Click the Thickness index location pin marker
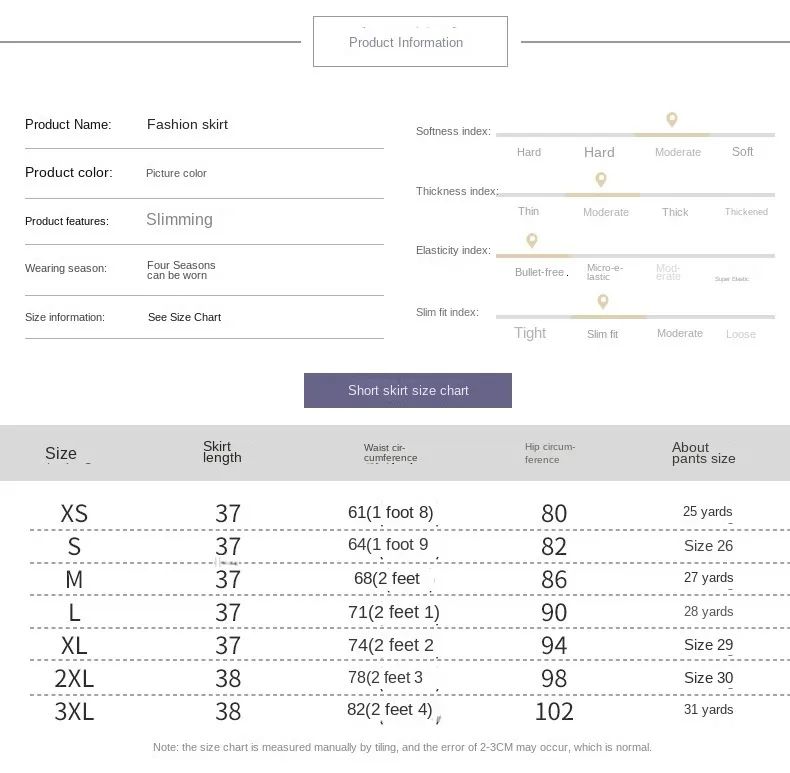The image size is (790, 773). coord(601,180)
